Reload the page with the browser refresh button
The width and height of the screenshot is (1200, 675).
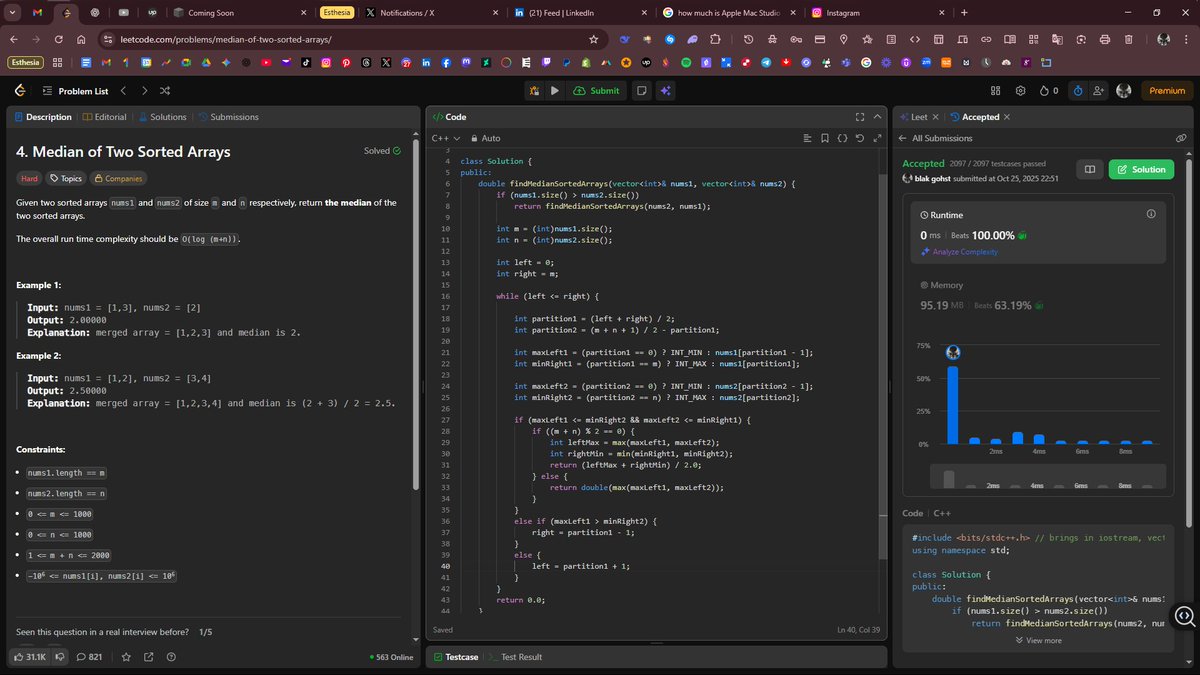tap(57, 39)
